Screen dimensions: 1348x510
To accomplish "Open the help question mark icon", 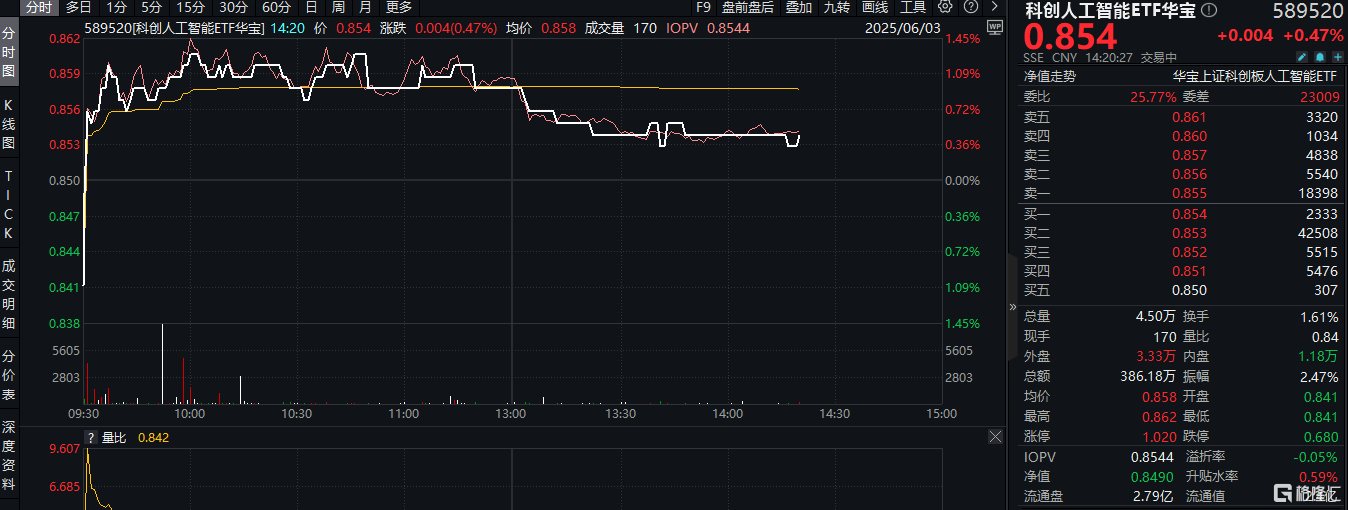I will coord(969,7).
